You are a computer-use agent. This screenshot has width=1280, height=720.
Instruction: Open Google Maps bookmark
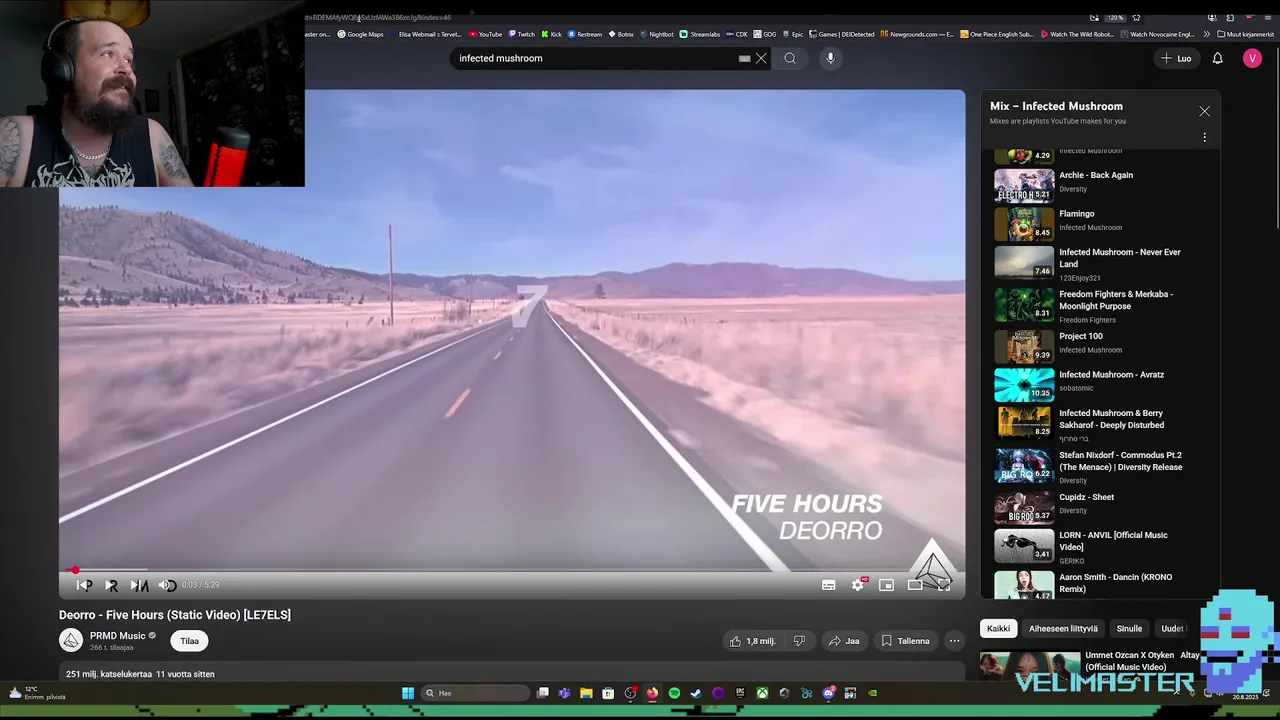point(360,34)
